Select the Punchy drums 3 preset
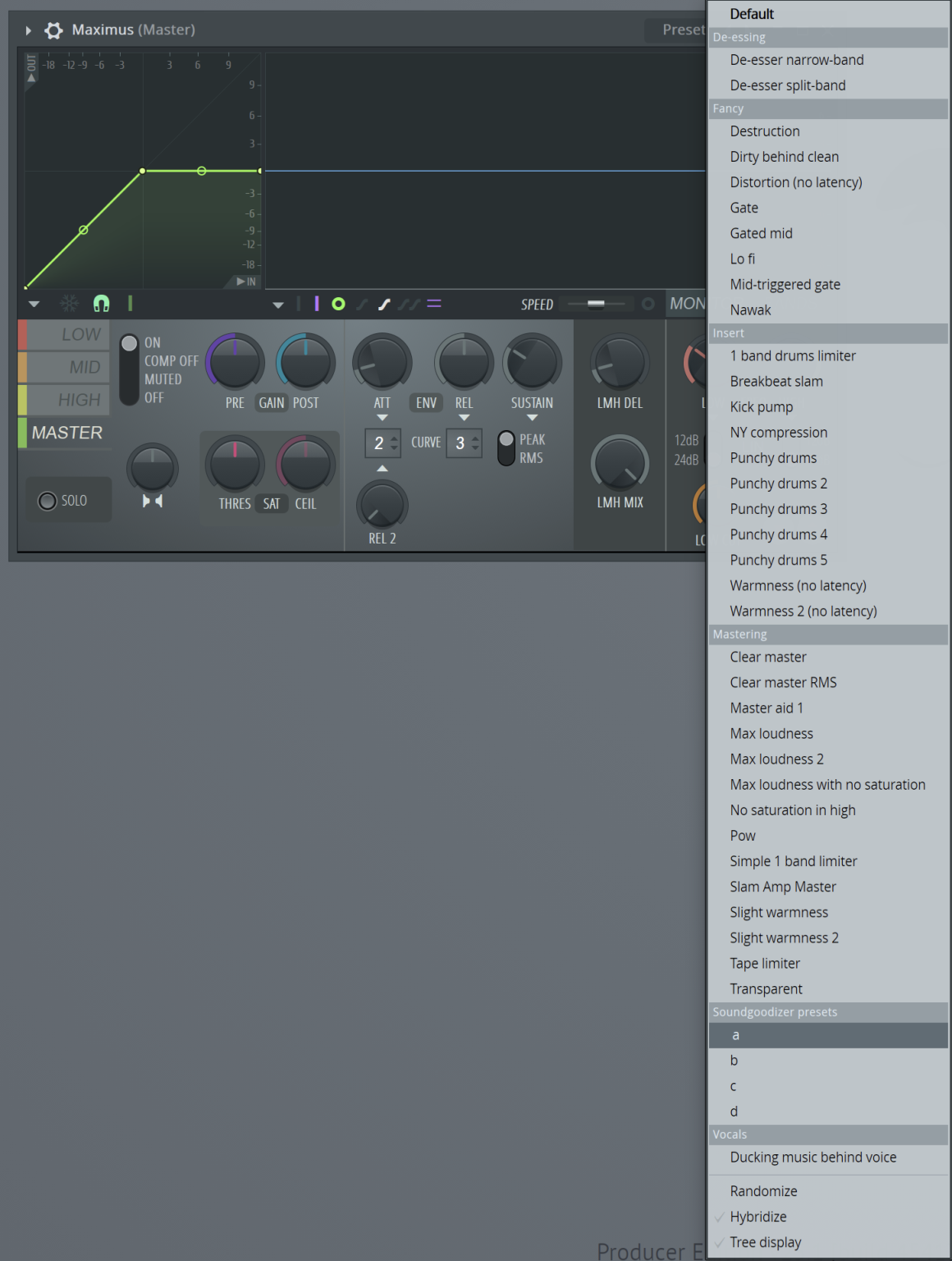Image resolution: width=952 pixels, height=1261 pixels. (x=778, y=509)
